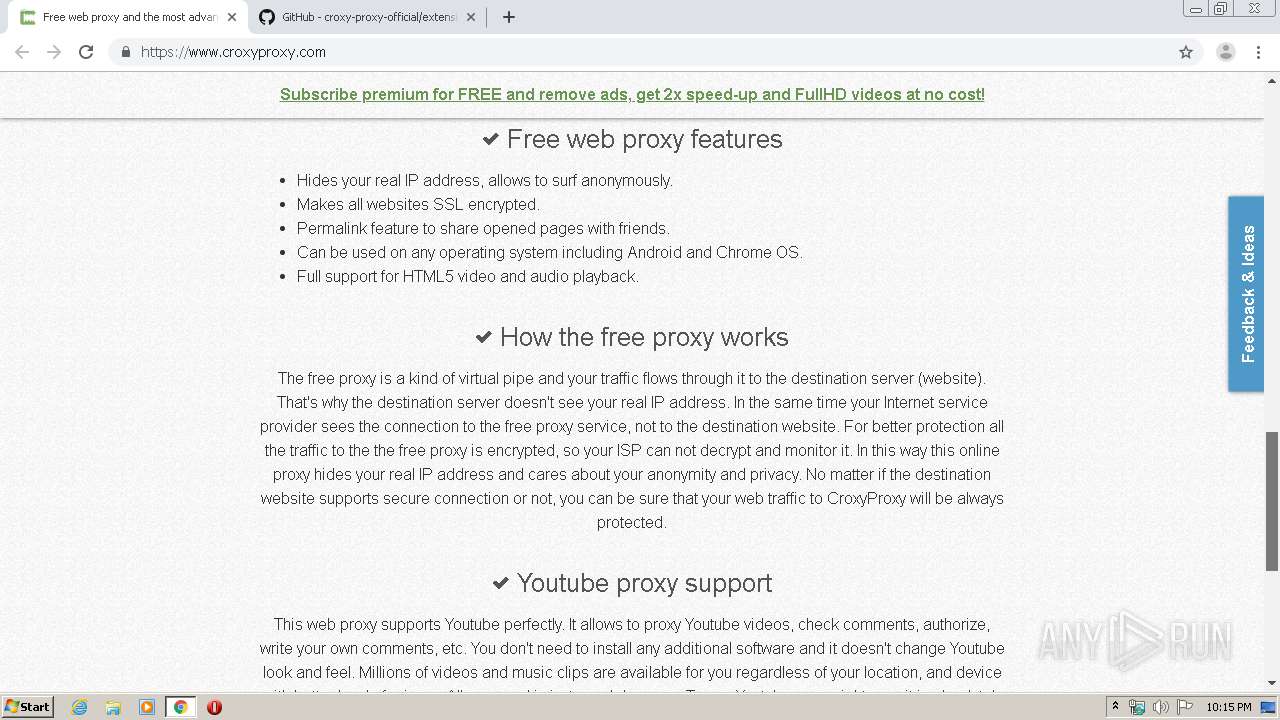
Task: Select Chrome taskbar button
Action: tap(181, 707)
